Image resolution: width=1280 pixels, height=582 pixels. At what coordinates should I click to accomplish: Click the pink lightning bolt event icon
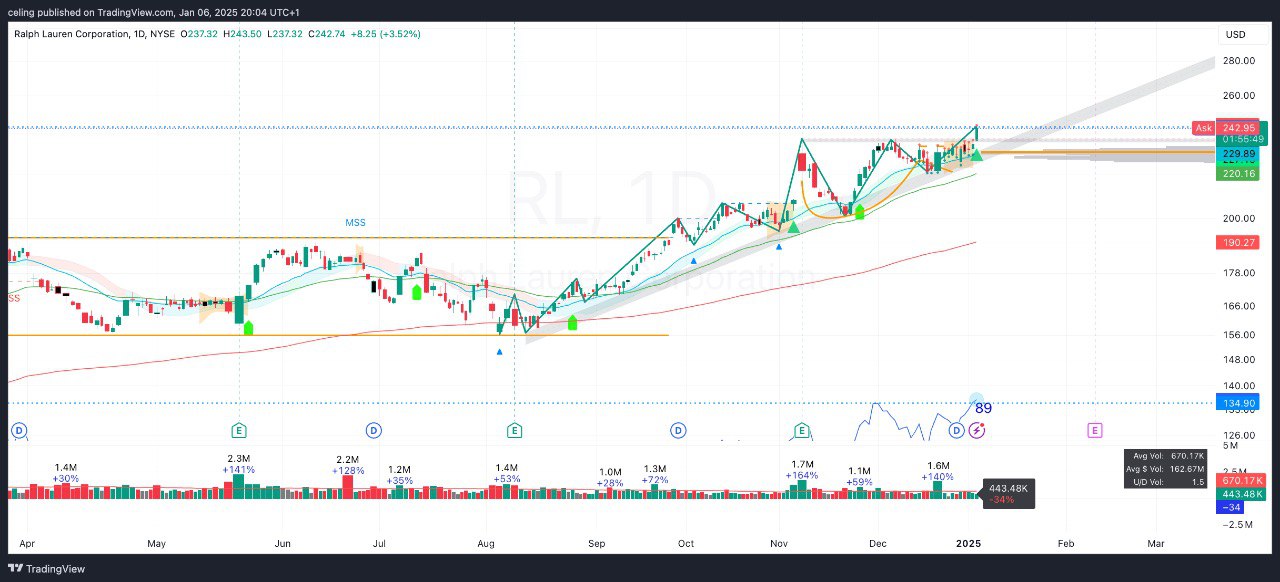[979, 430]
